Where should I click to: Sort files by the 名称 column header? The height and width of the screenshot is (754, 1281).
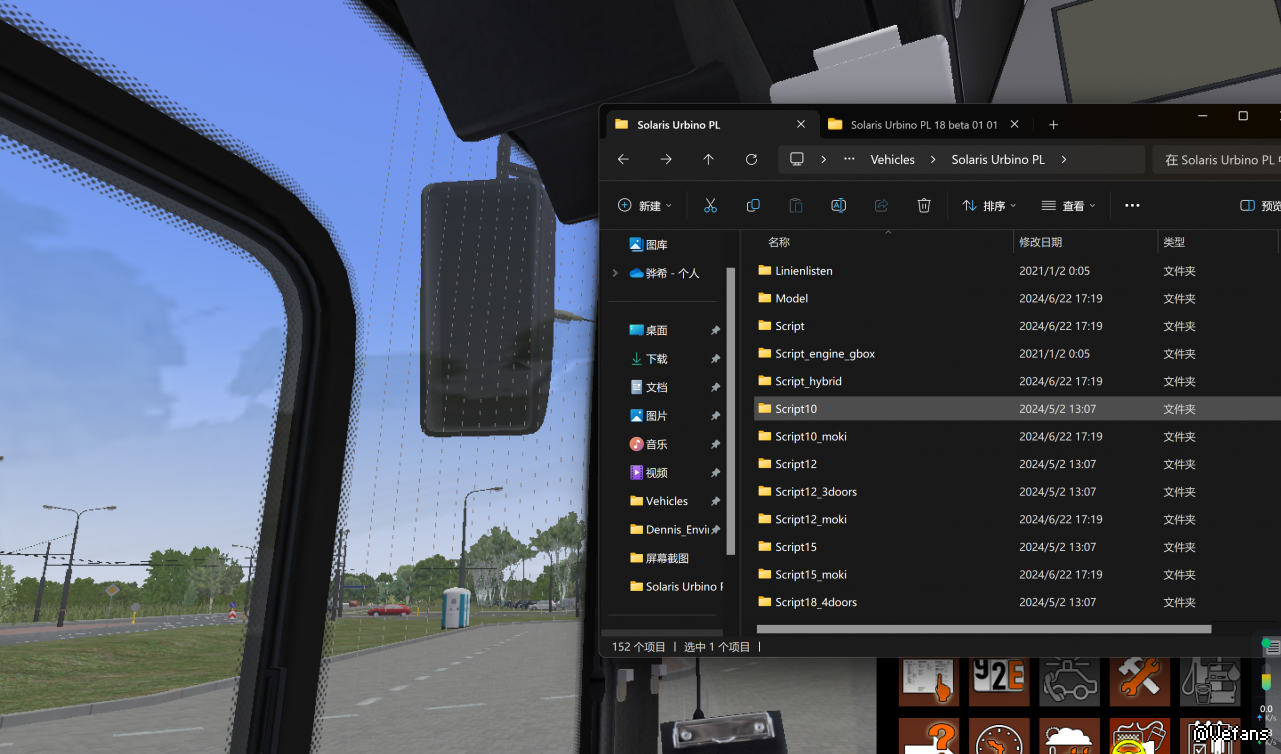(779, 242)
